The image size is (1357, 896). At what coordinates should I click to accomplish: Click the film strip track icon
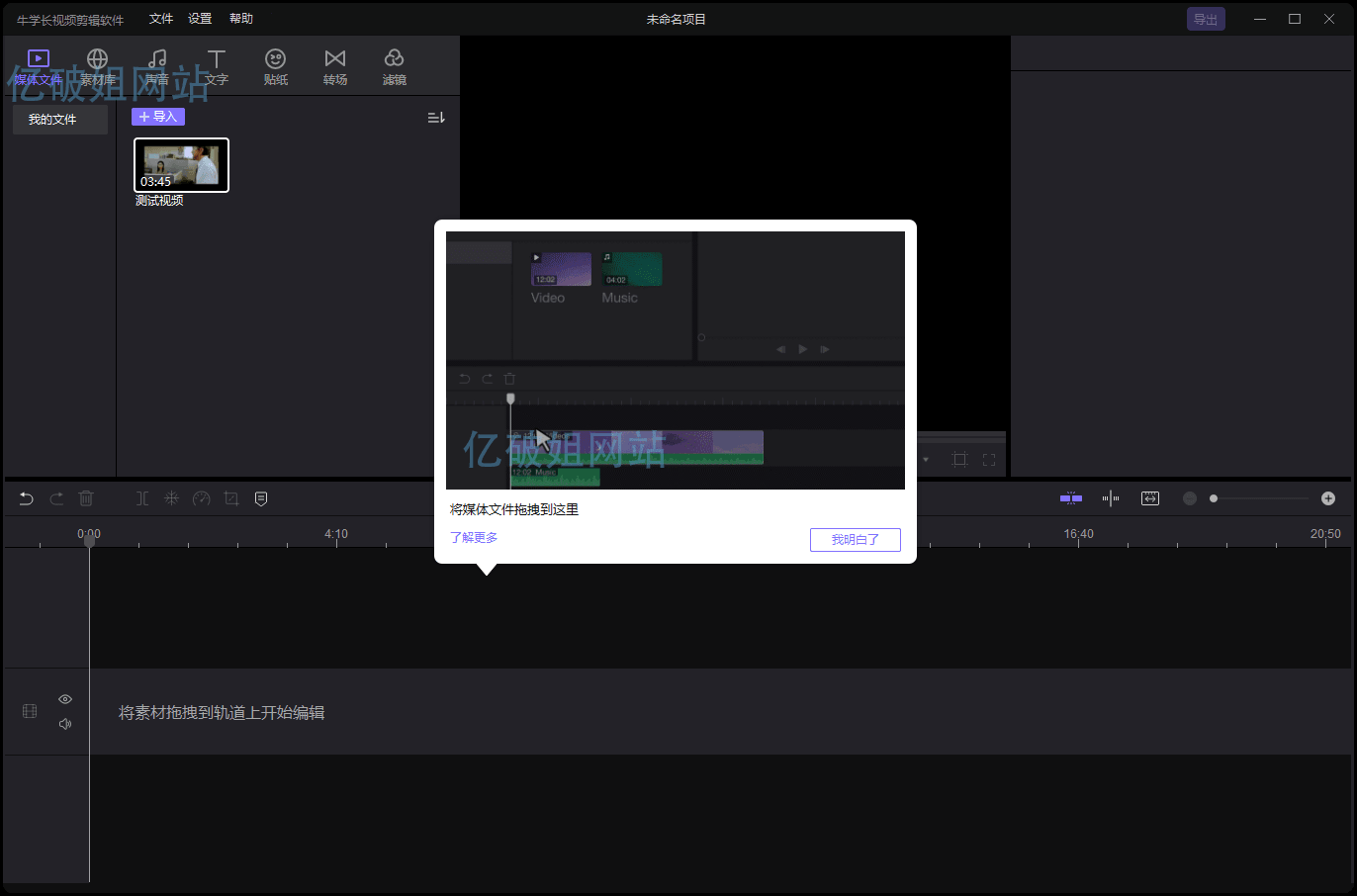[30, 711]
